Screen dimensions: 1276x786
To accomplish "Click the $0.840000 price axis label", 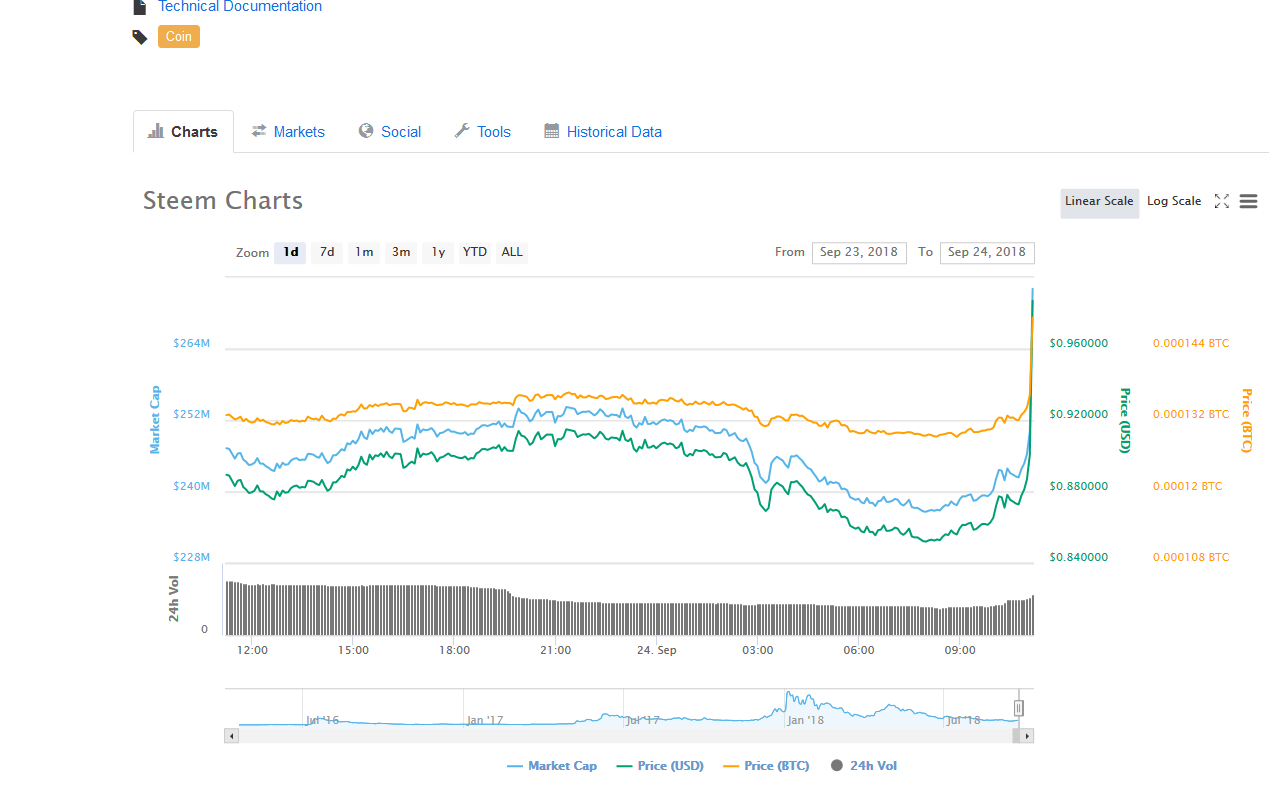I will pyautogui.click(x=1079, y=557).
